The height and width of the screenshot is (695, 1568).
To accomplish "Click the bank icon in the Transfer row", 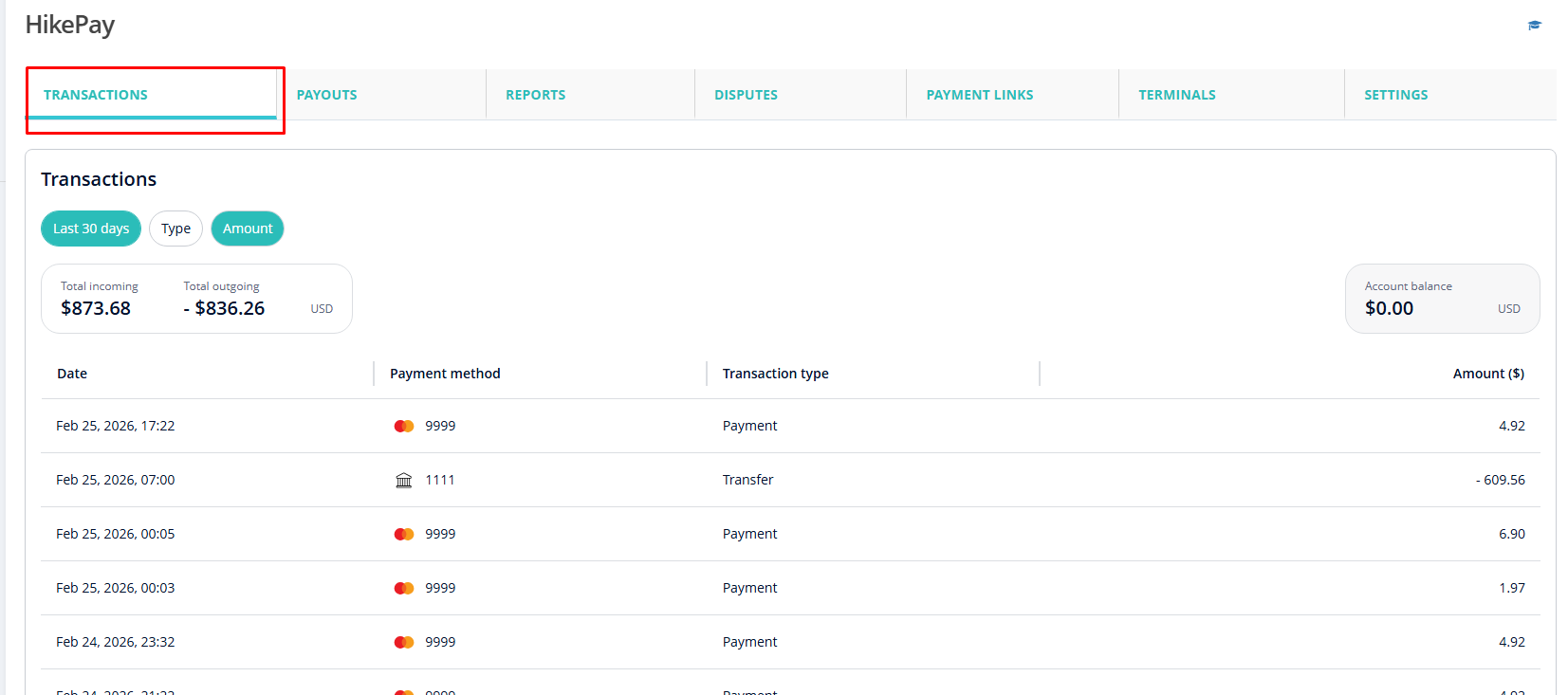I will click(x=404, y=481).
